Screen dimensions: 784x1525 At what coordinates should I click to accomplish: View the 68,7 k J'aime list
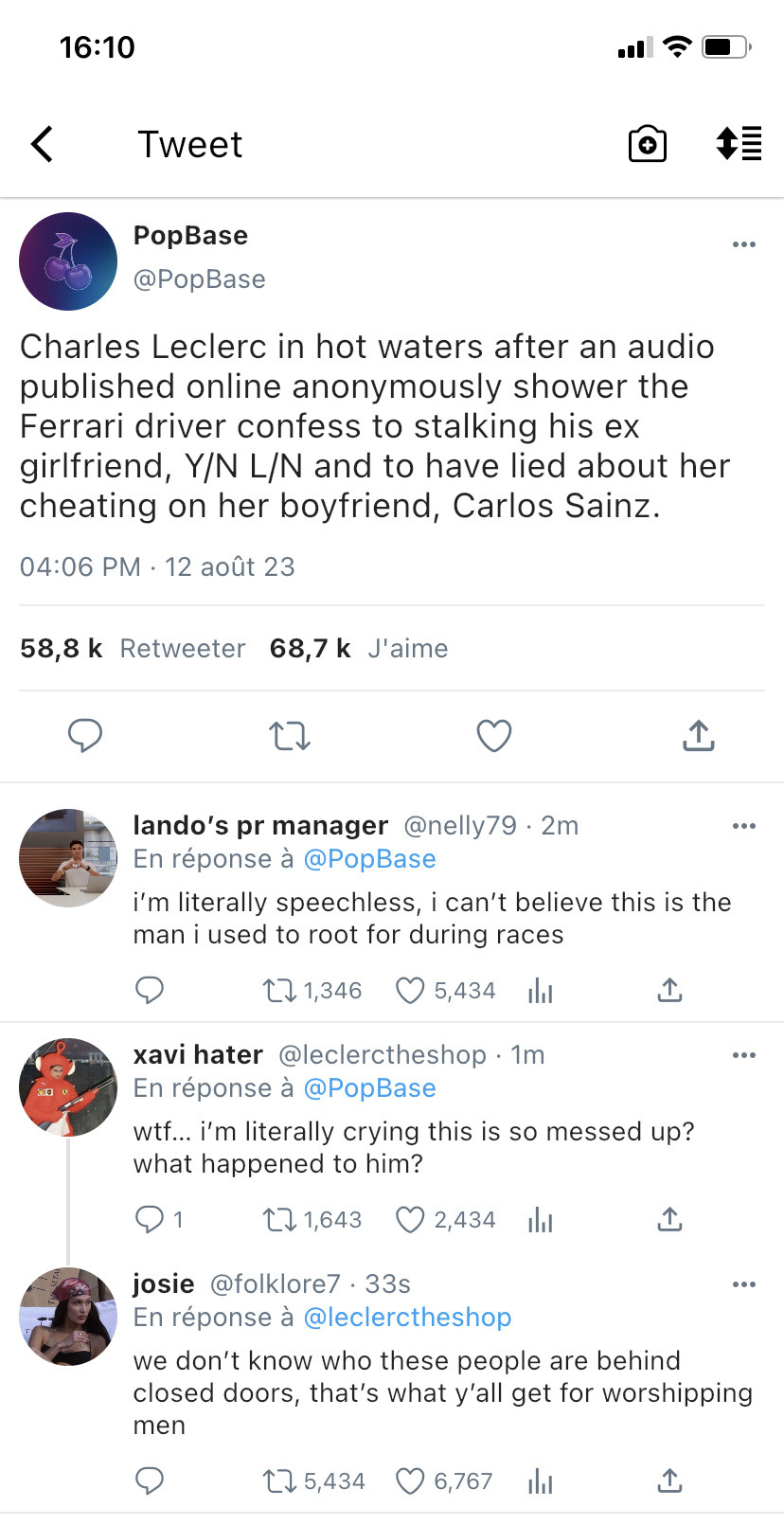[358, 649]
